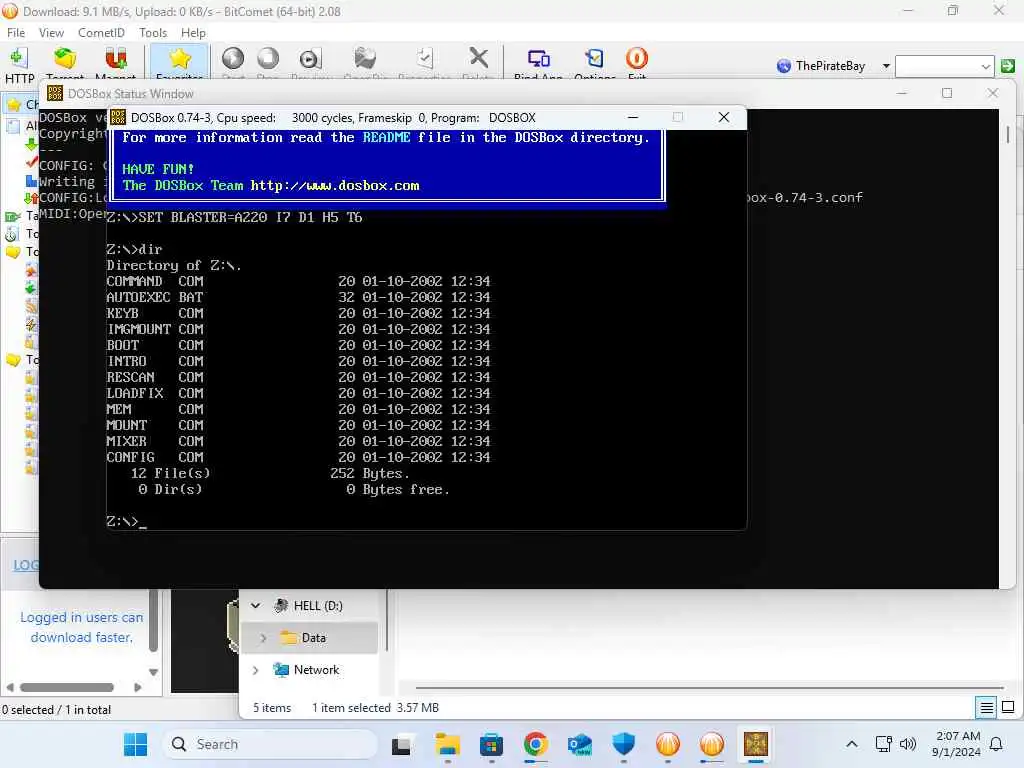Click the green search go arrow
The width and height of the screenshot is (1024, 768).
(1008, 65)
